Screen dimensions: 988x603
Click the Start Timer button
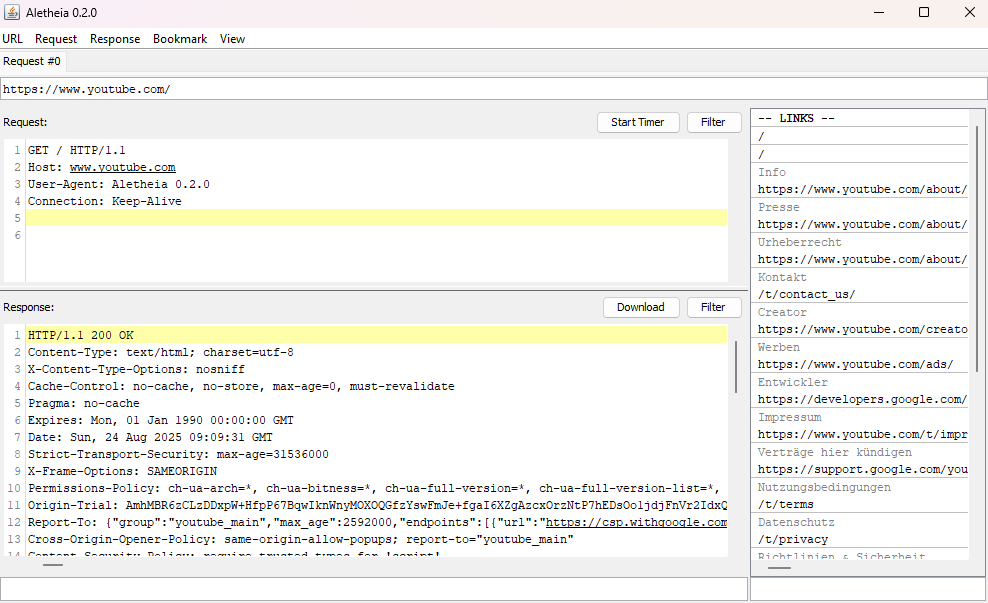coord(638,122)
